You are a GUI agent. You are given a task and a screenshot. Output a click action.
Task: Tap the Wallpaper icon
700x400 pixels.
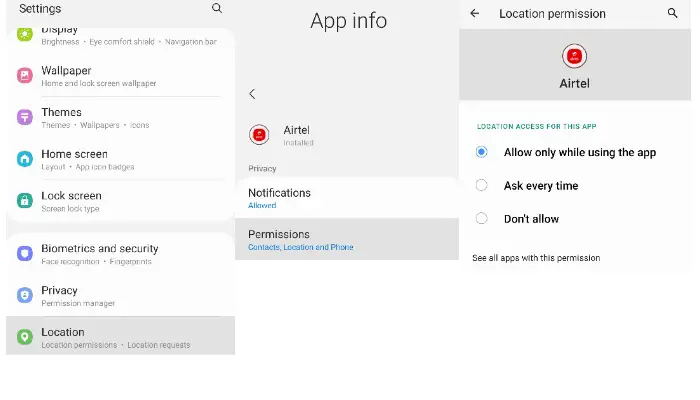pyautogui.click(x=25, y=75)
